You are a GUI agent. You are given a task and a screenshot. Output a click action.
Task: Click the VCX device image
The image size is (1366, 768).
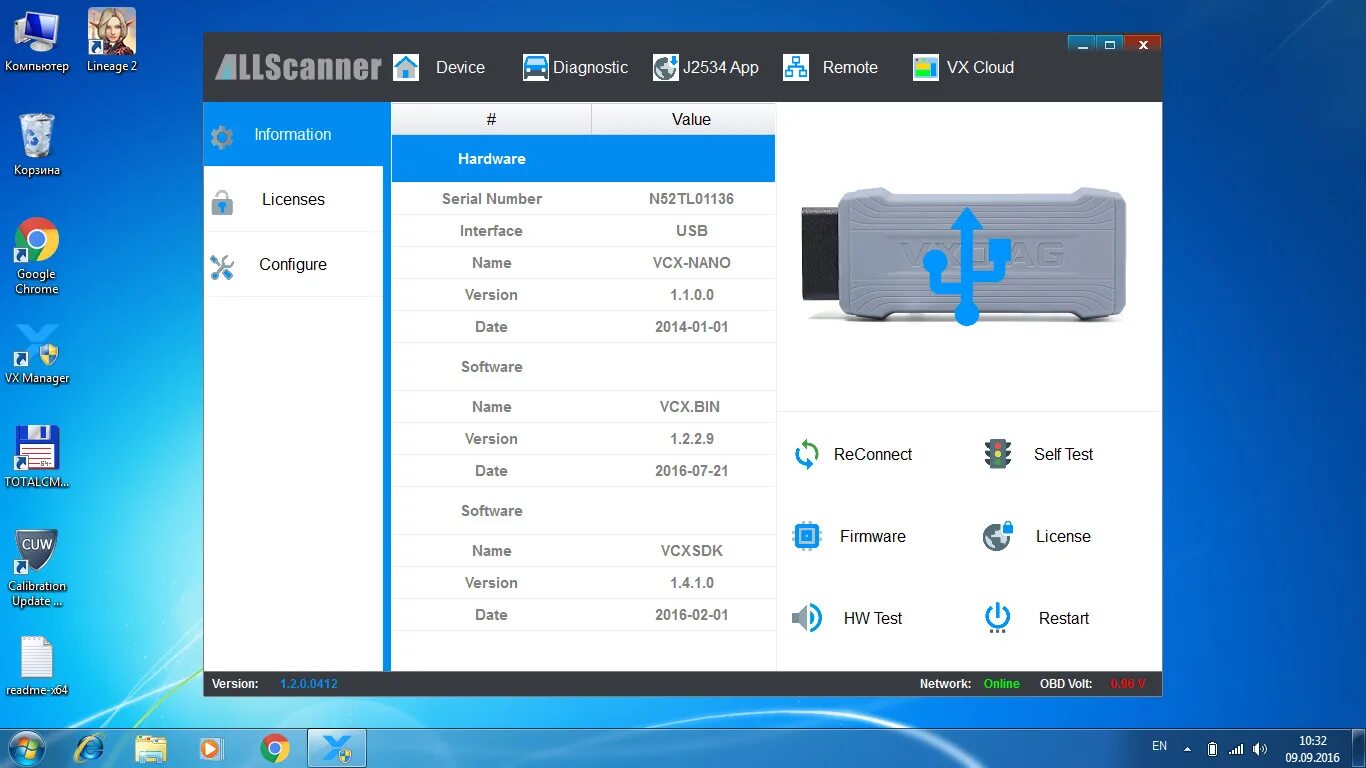click(965, 257)
